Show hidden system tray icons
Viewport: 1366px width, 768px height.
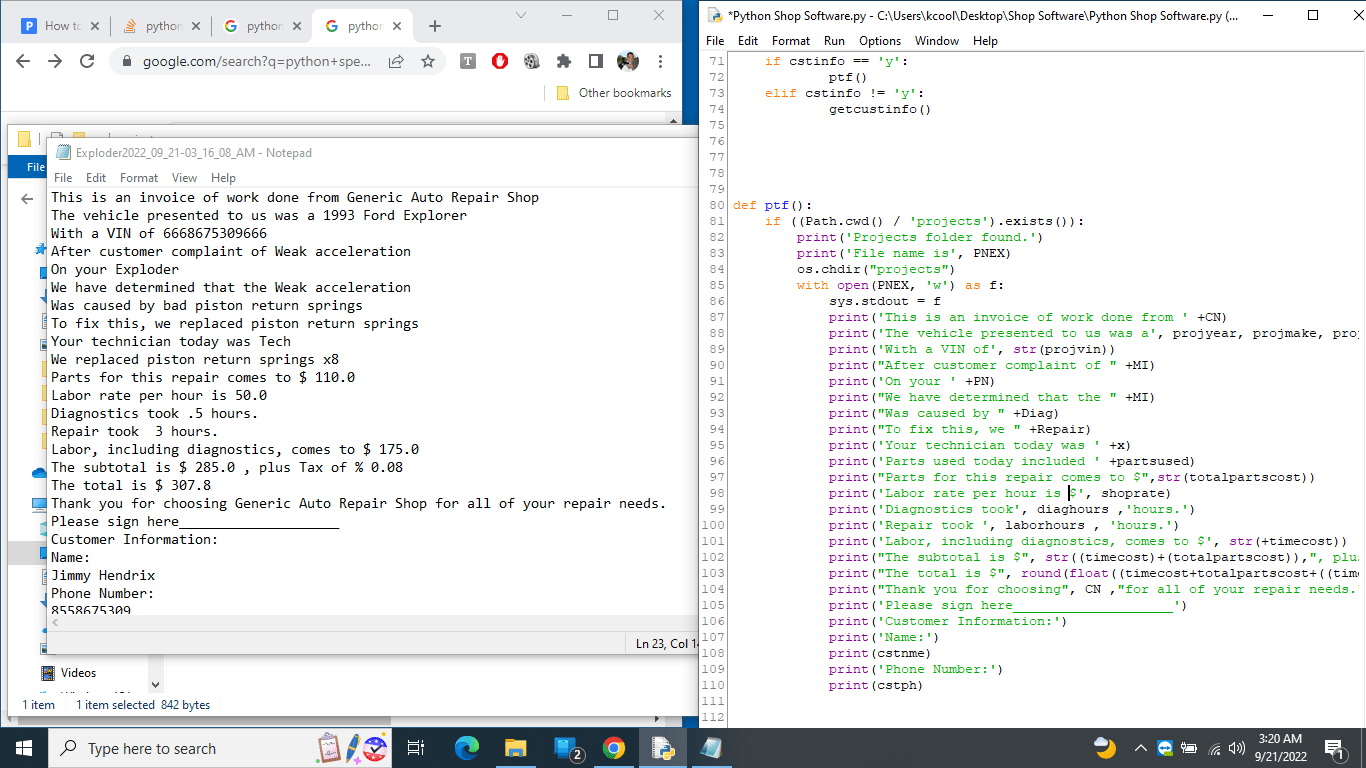tap(1140, 748)
